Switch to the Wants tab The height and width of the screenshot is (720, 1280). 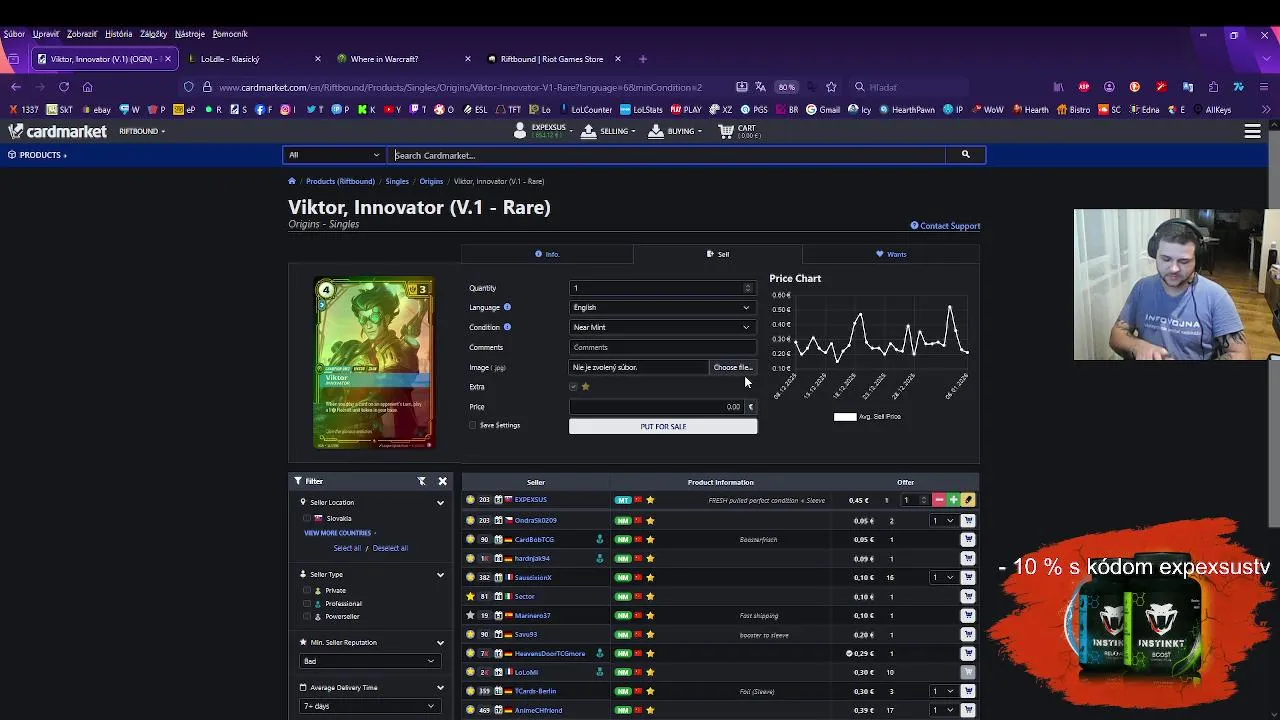coord(891,254)
